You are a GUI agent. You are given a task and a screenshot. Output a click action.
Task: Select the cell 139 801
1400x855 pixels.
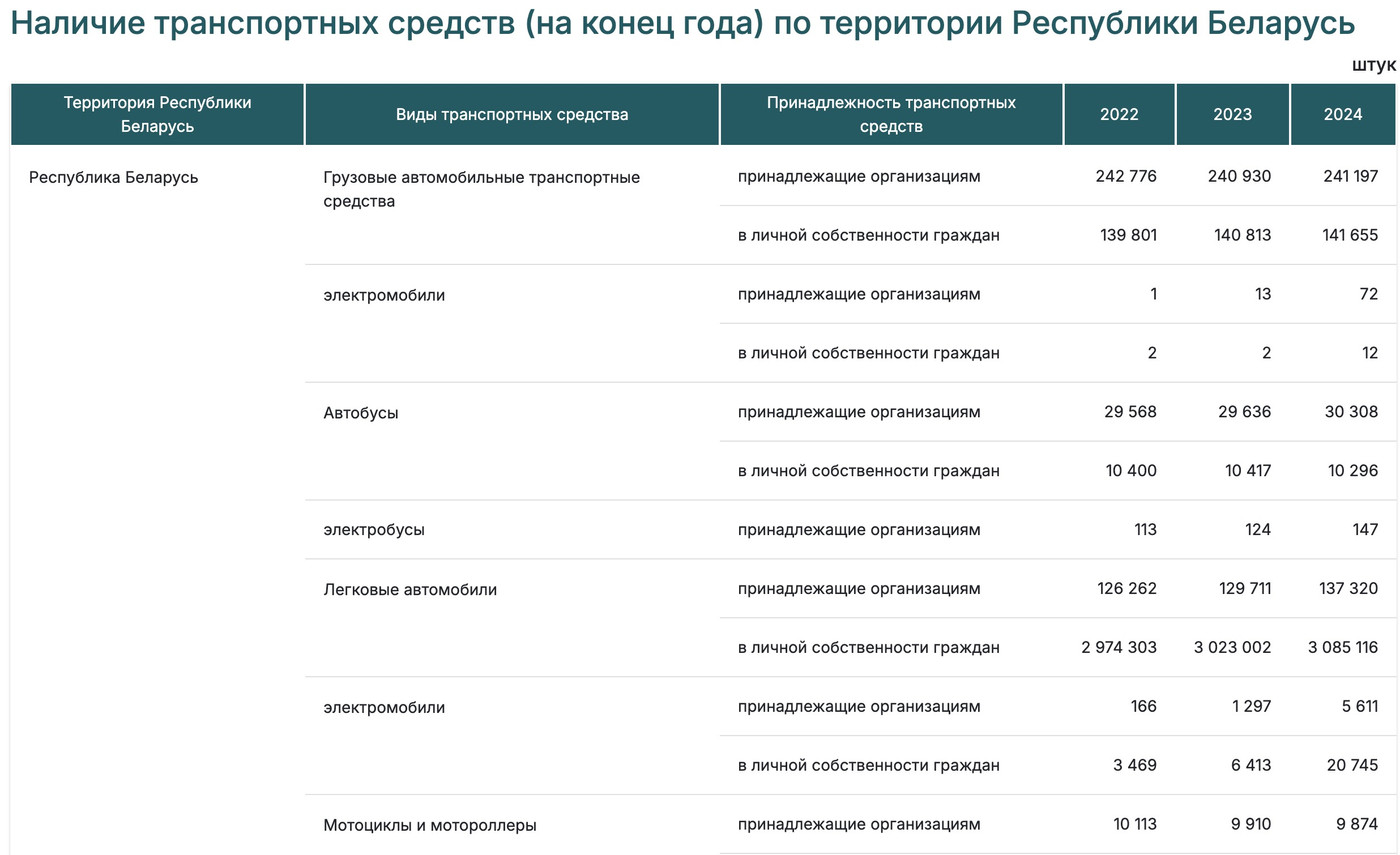[x=1127, y=235]
